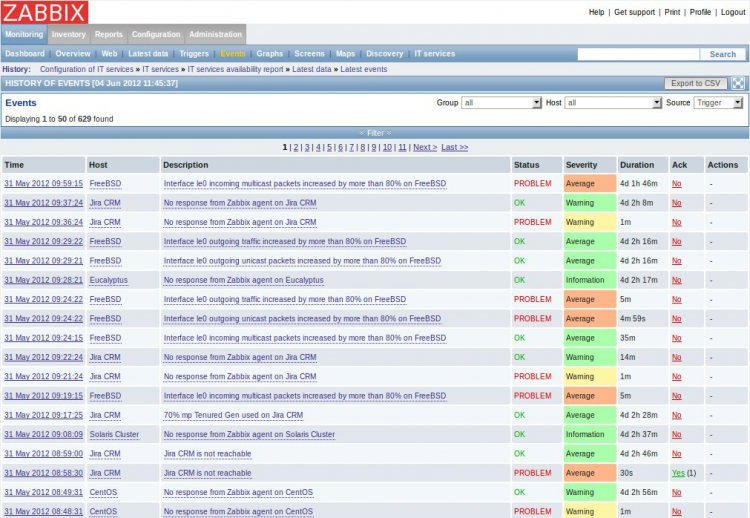Open the Logout link
This screenshot has width=750, height=518.
(733, 12)
